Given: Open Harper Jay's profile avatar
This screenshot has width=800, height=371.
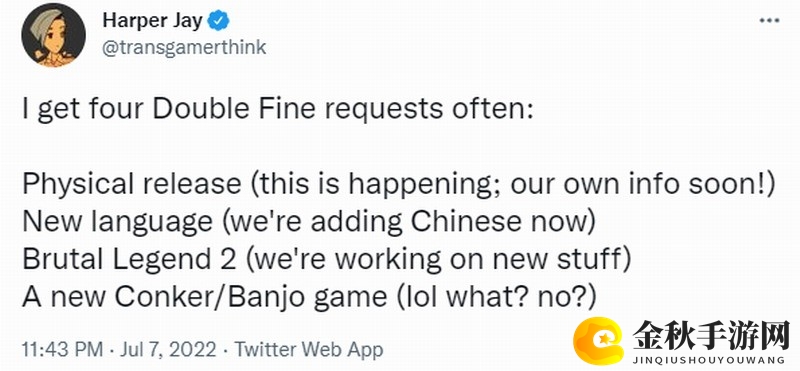Looking at the screenshot, I should click(54, 35).
